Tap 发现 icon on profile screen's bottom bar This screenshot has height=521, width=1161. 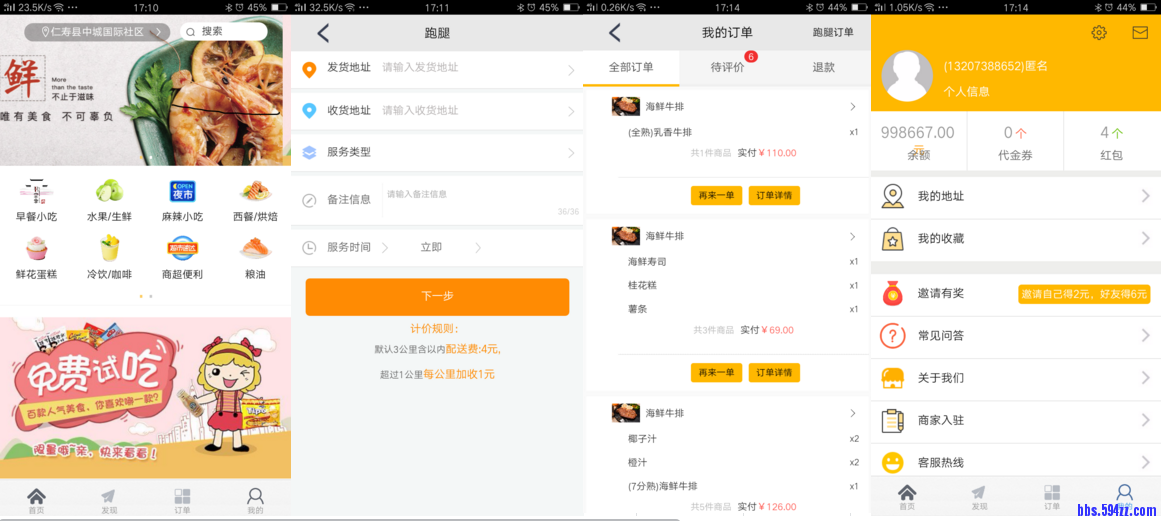(x=979, y=493)
